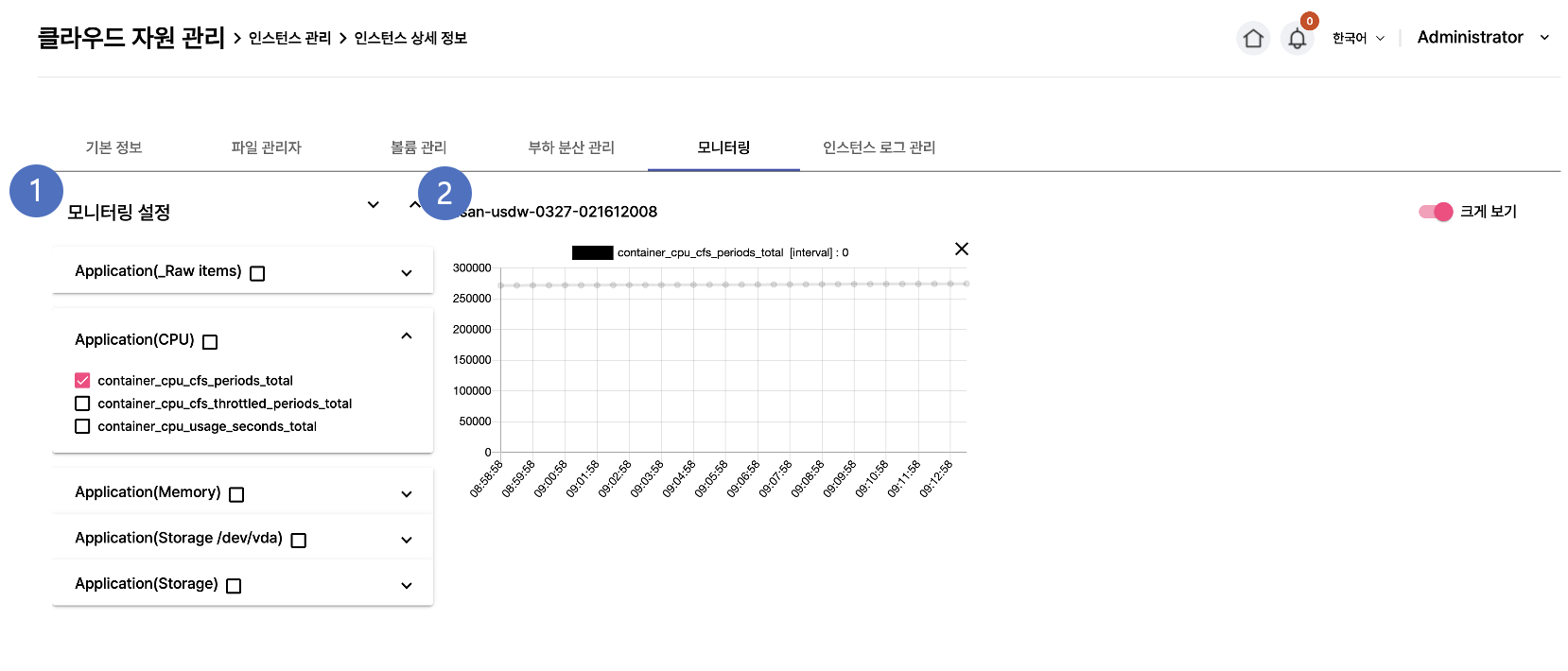Viewport: 1568px width, 671px height.
Task: Close the chart with X icon
Action: [x=961, y=249]
